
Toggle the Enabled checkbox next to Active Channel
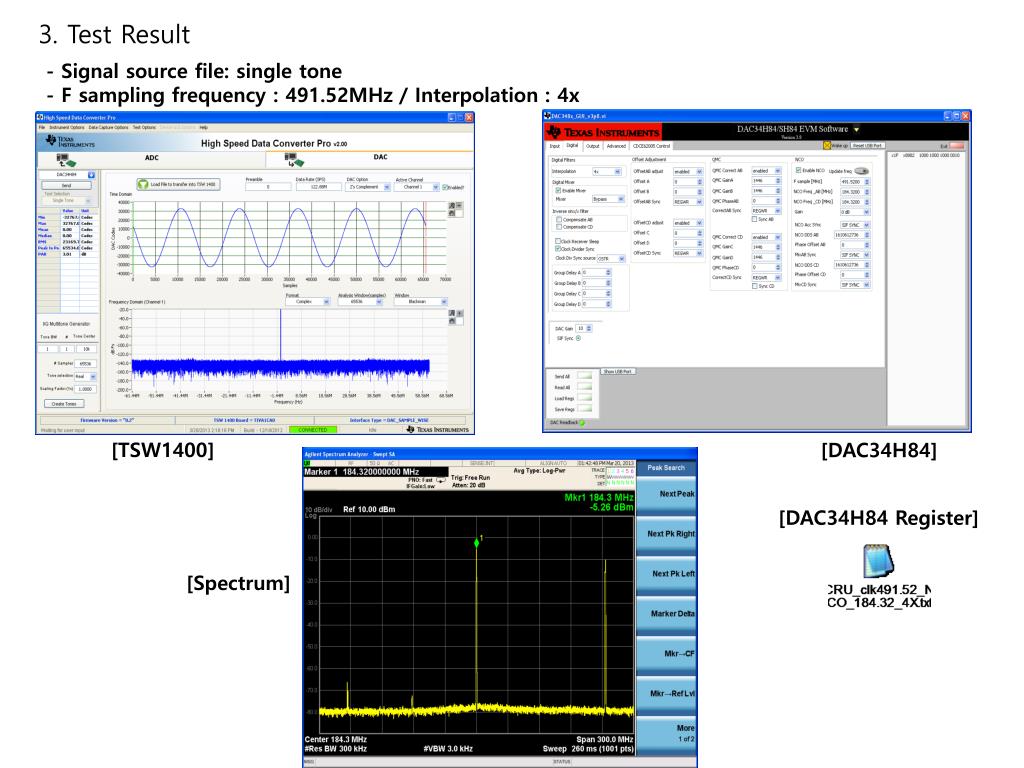445,187
